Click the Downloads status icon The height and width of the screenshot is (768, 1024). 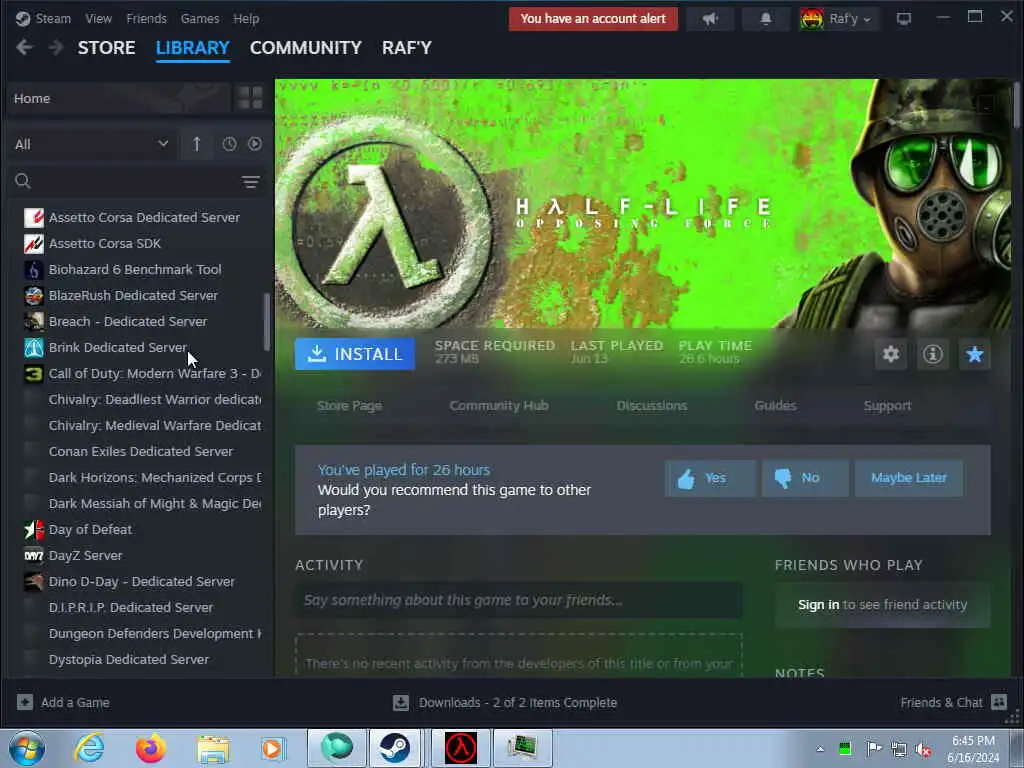[401, 703]
